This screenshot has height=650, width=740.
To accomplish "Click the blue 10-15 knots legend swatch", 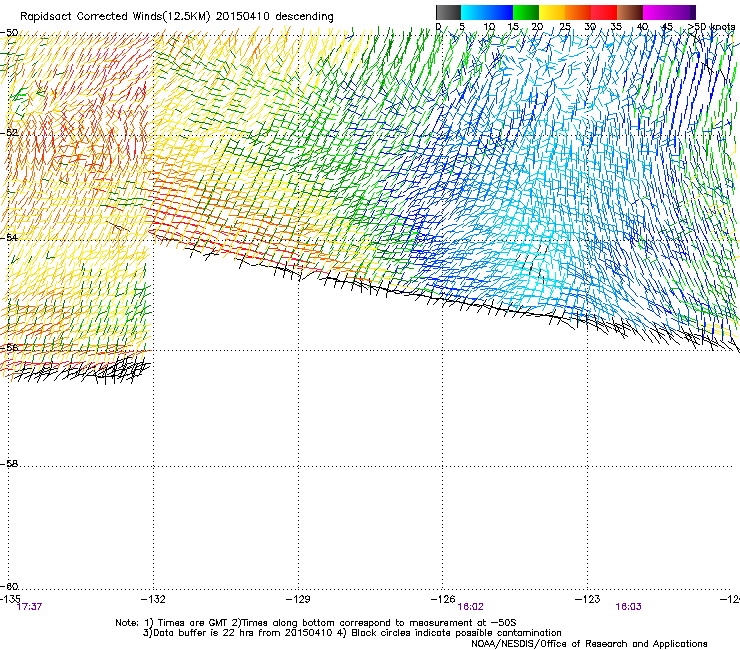I will 500,12.
